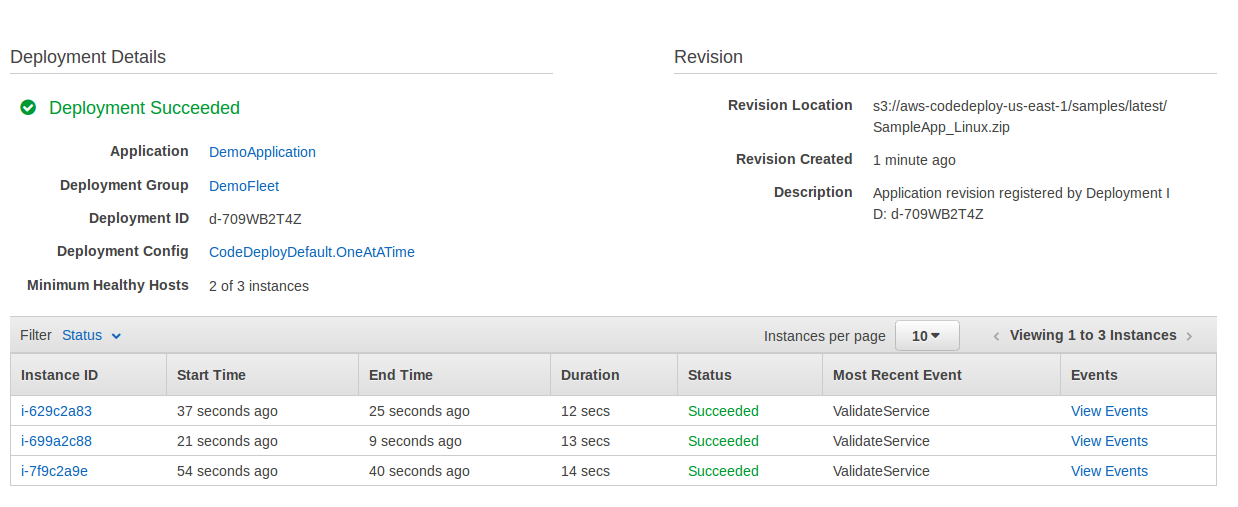Screen dimensions: 1238x507
Task: View Events for instance i-7f9c2a9e
Action: (x=1109, y=471)
